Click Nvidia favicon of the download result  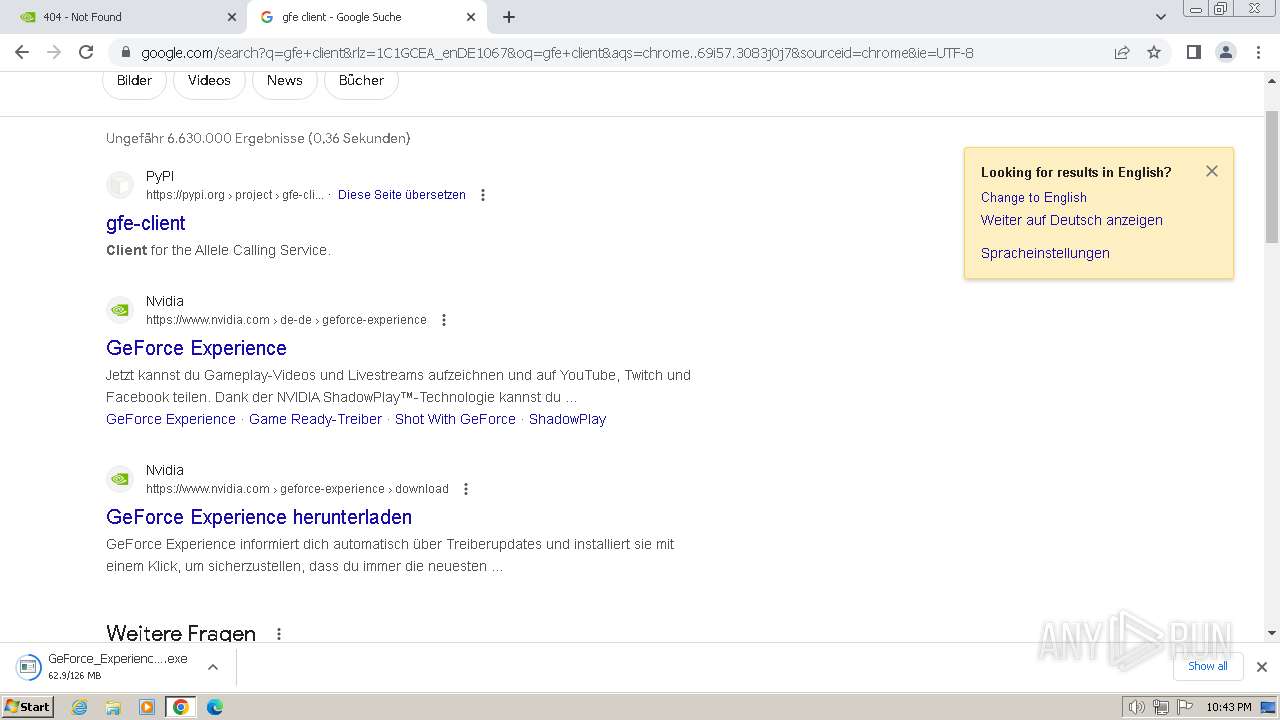tap(120, 479)
